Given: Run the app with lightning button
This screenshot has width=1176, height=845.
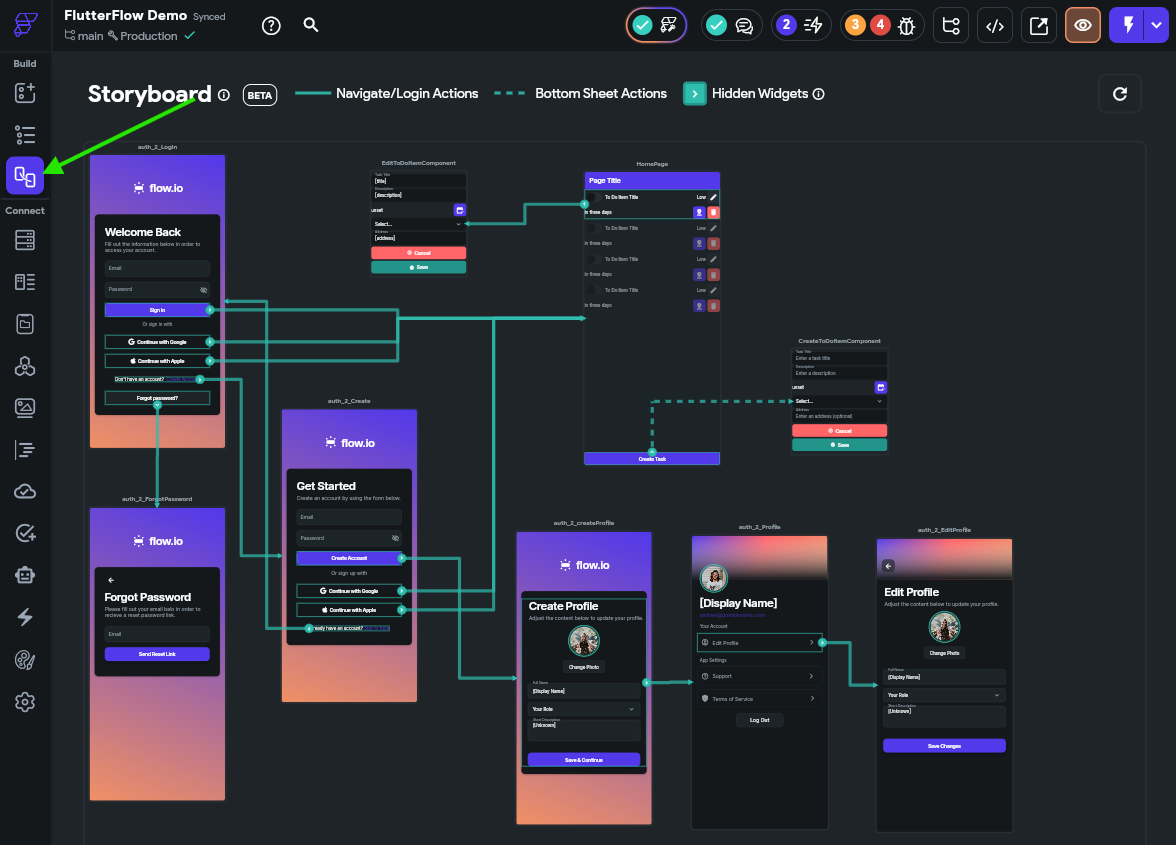Looking at the screenshot, I should [1127, 25].
